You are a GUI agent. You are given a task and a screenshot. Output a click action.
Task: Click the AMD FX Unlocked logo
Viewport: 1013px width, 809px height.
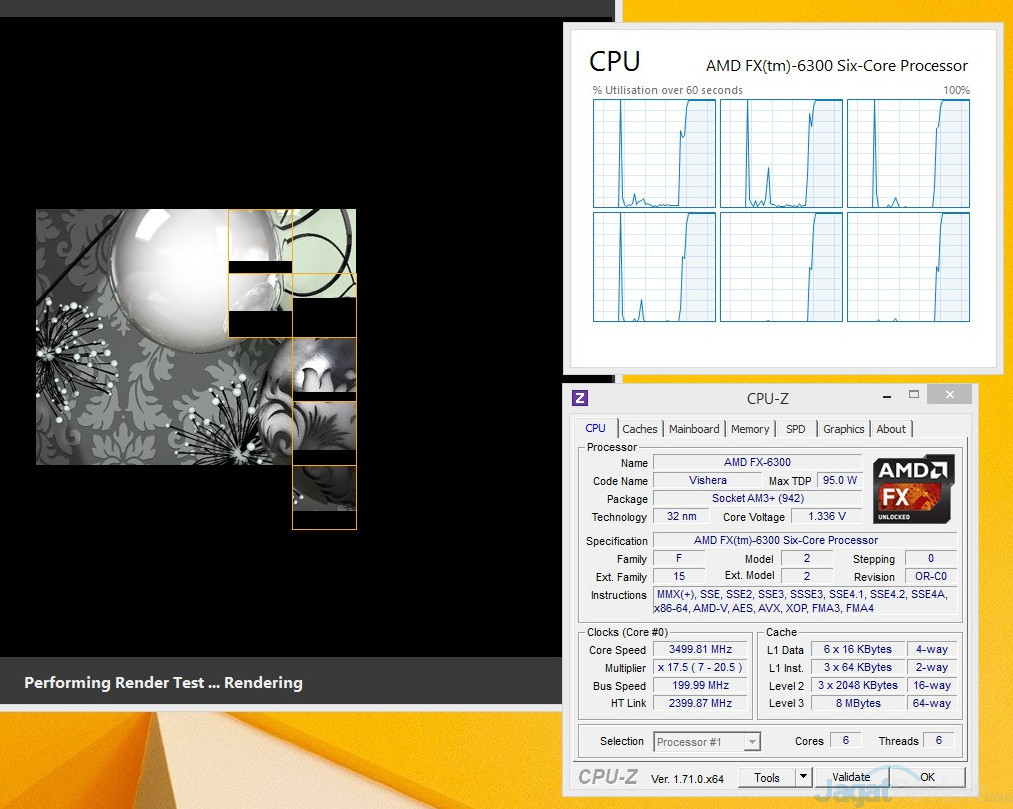point(913,489)
